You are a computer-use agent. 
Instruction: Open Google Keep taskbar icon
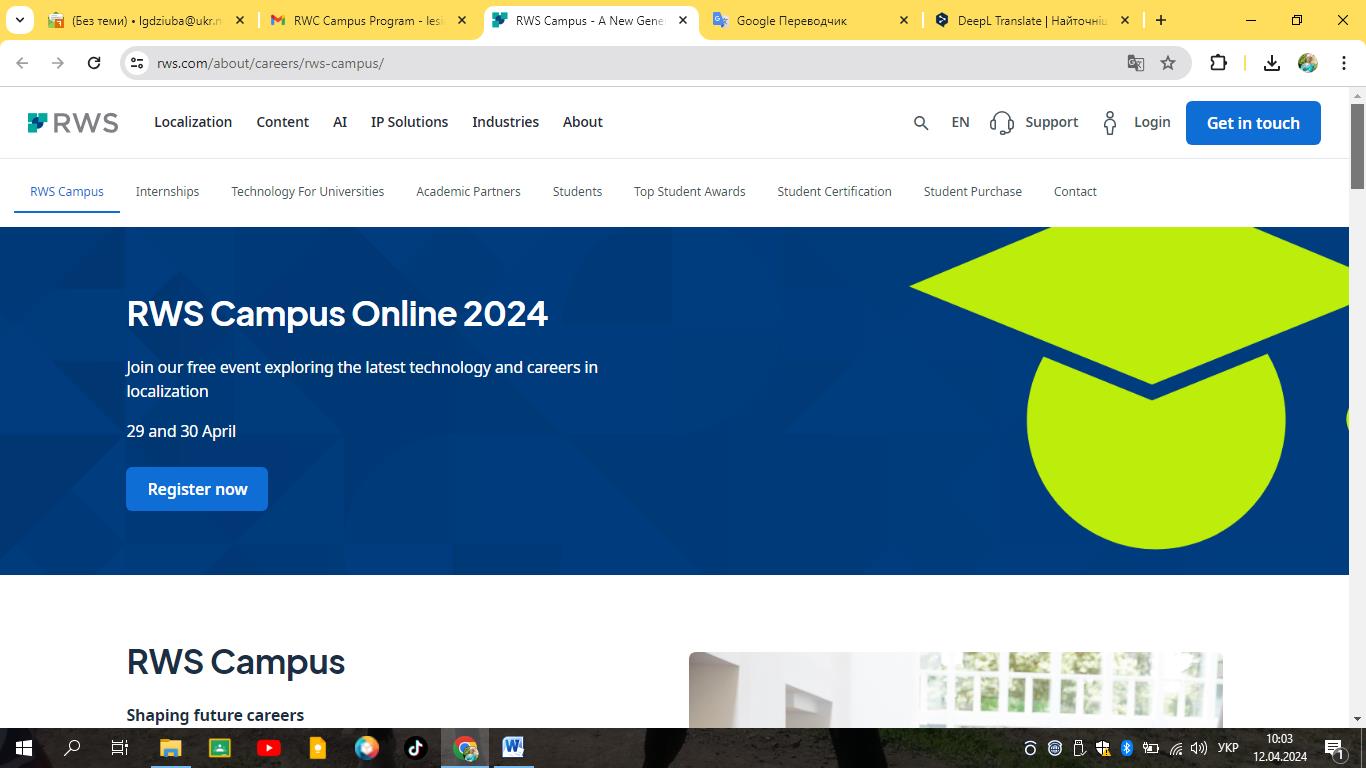coord(318,748)
